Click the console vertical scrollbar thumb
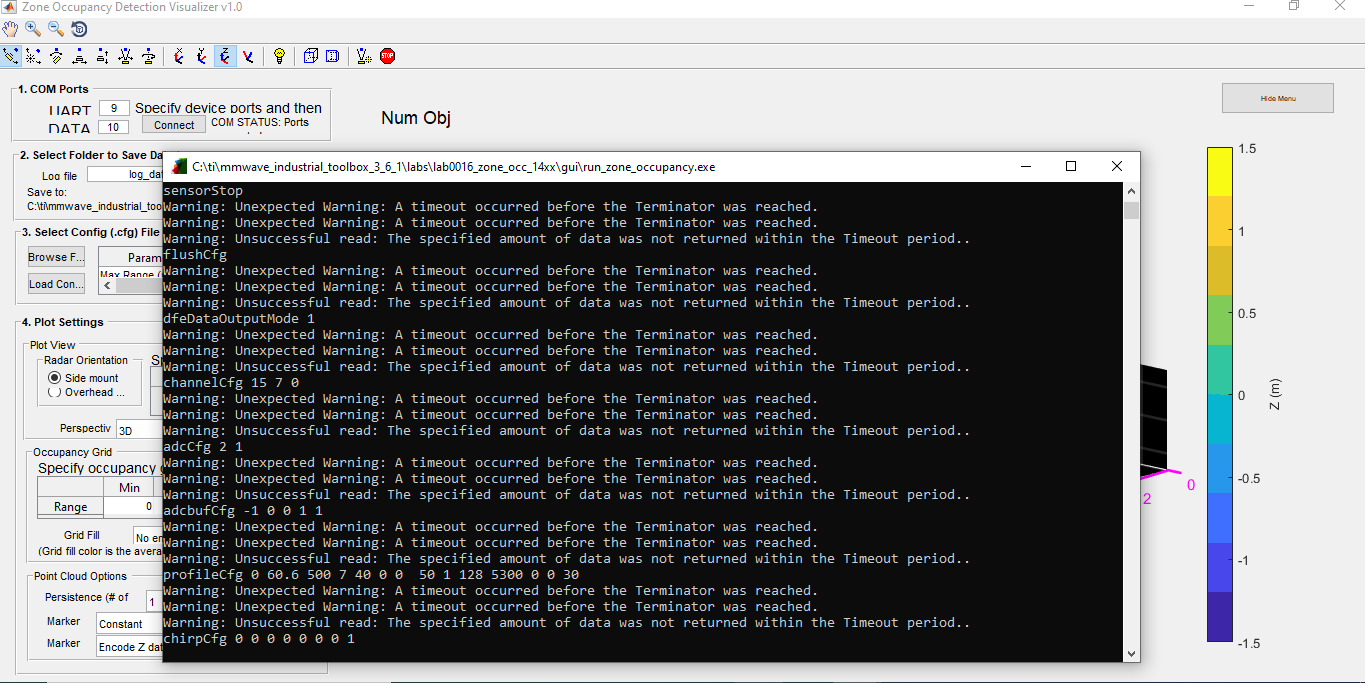Viewport: 1365px width, 683px height. 1132,210
